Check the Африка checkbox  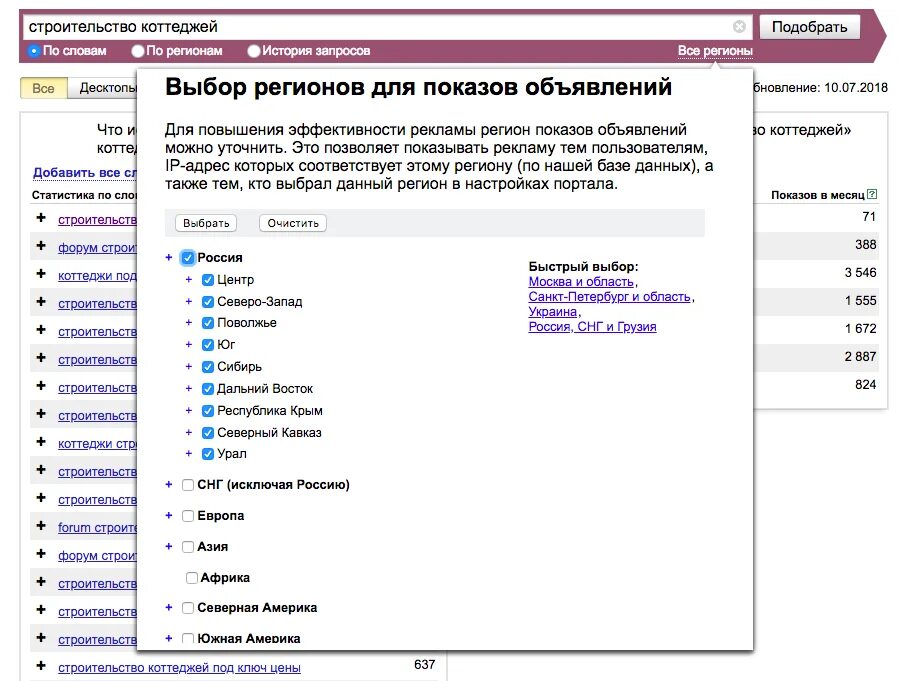[x=191, y=577]
